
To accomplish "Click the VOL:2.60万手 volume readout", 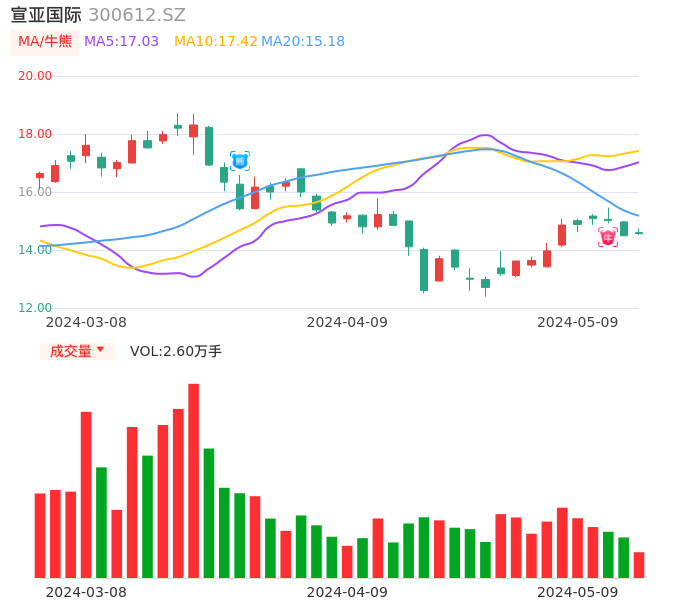I will pyautogui.click(x=176, y=351).
